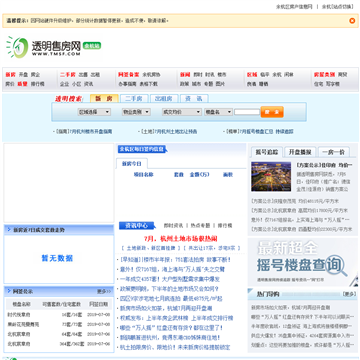
Task: Click the 余杭[站点切换] link at top right
Action: 337,7
